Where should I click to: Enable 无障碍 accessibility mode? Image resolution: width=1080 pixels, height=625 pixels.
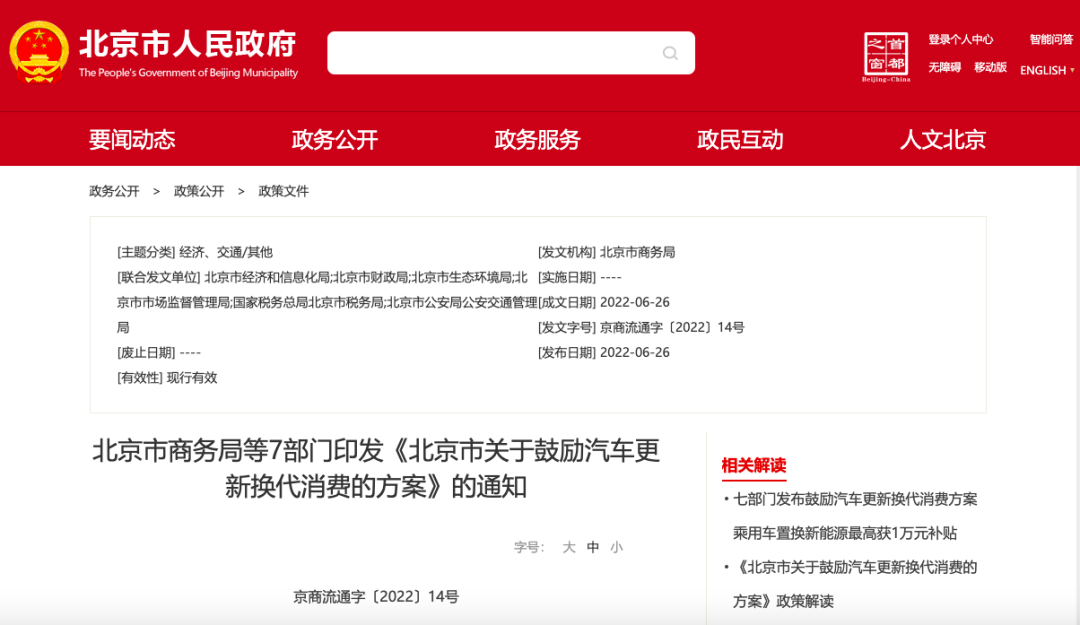(x=944, y=68)
